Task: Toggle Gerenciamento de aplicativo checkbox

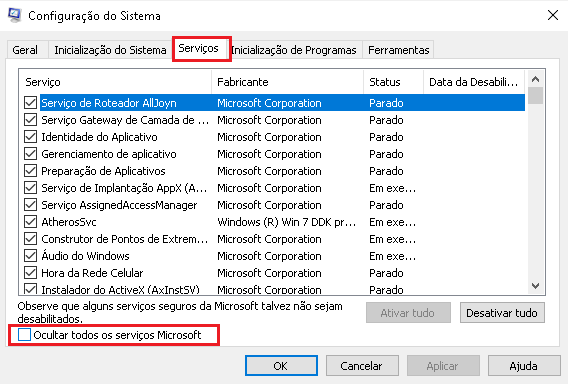Action: 30,154
